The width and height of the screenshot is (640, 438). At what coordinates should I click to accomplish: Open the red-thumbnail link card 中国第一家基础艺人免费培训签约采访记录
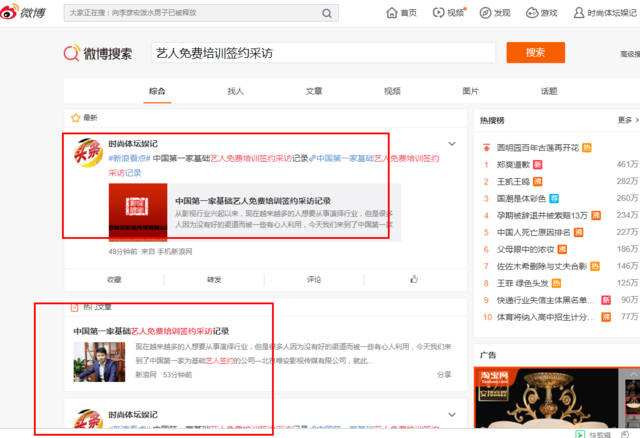click(255, 212)
